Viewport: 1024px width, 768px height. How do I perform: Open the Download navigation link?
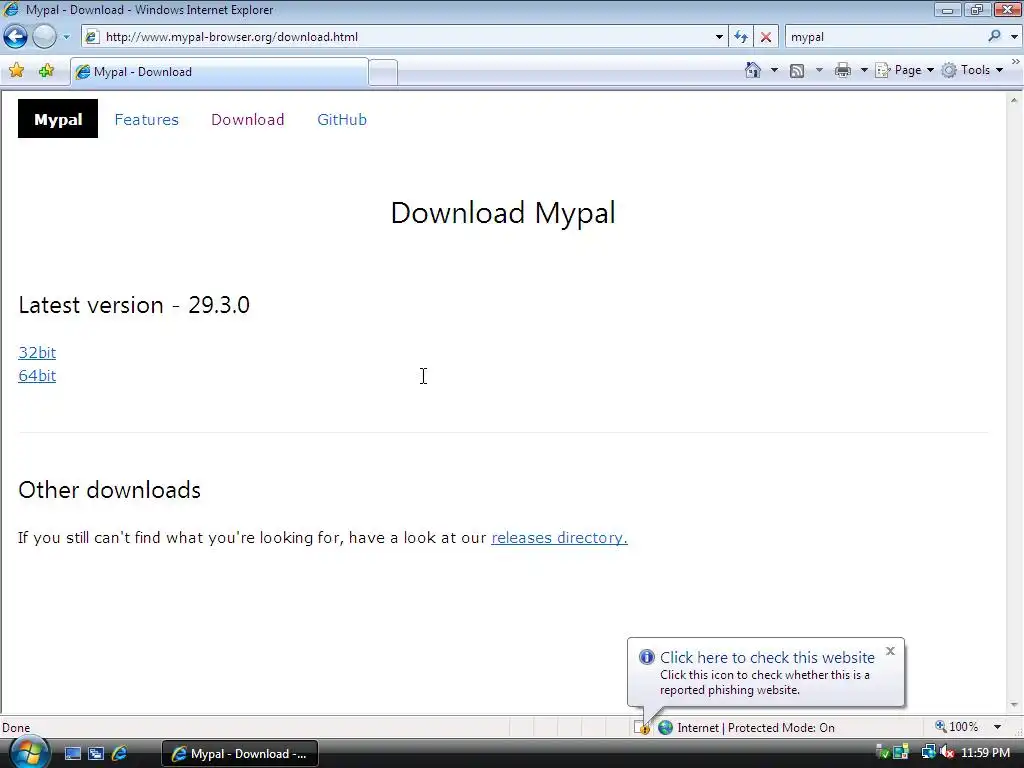(248, 120)
